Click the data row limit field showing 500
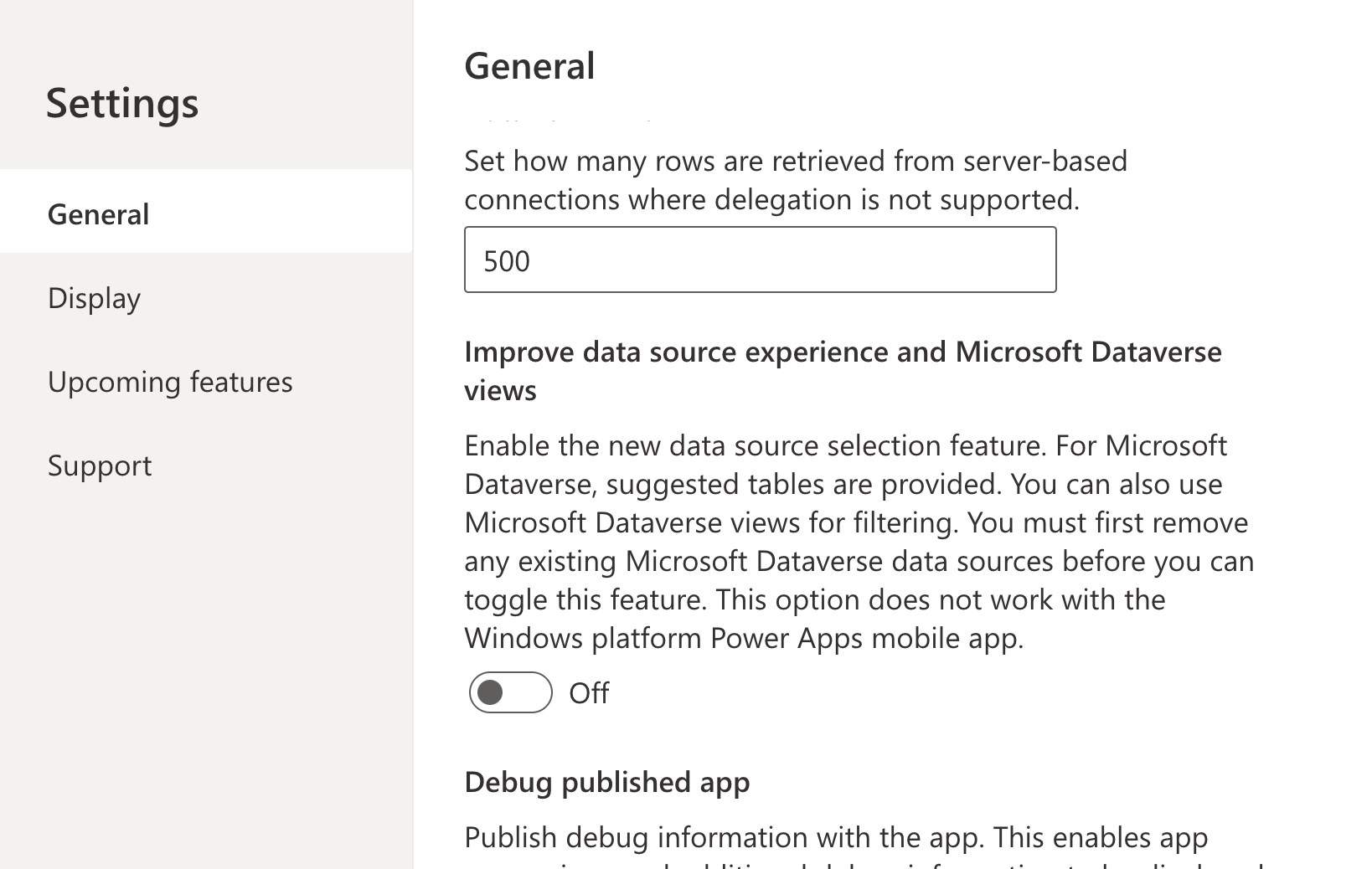The height and width of the screenshot is (869, 1372). click(x=760, y=260)
